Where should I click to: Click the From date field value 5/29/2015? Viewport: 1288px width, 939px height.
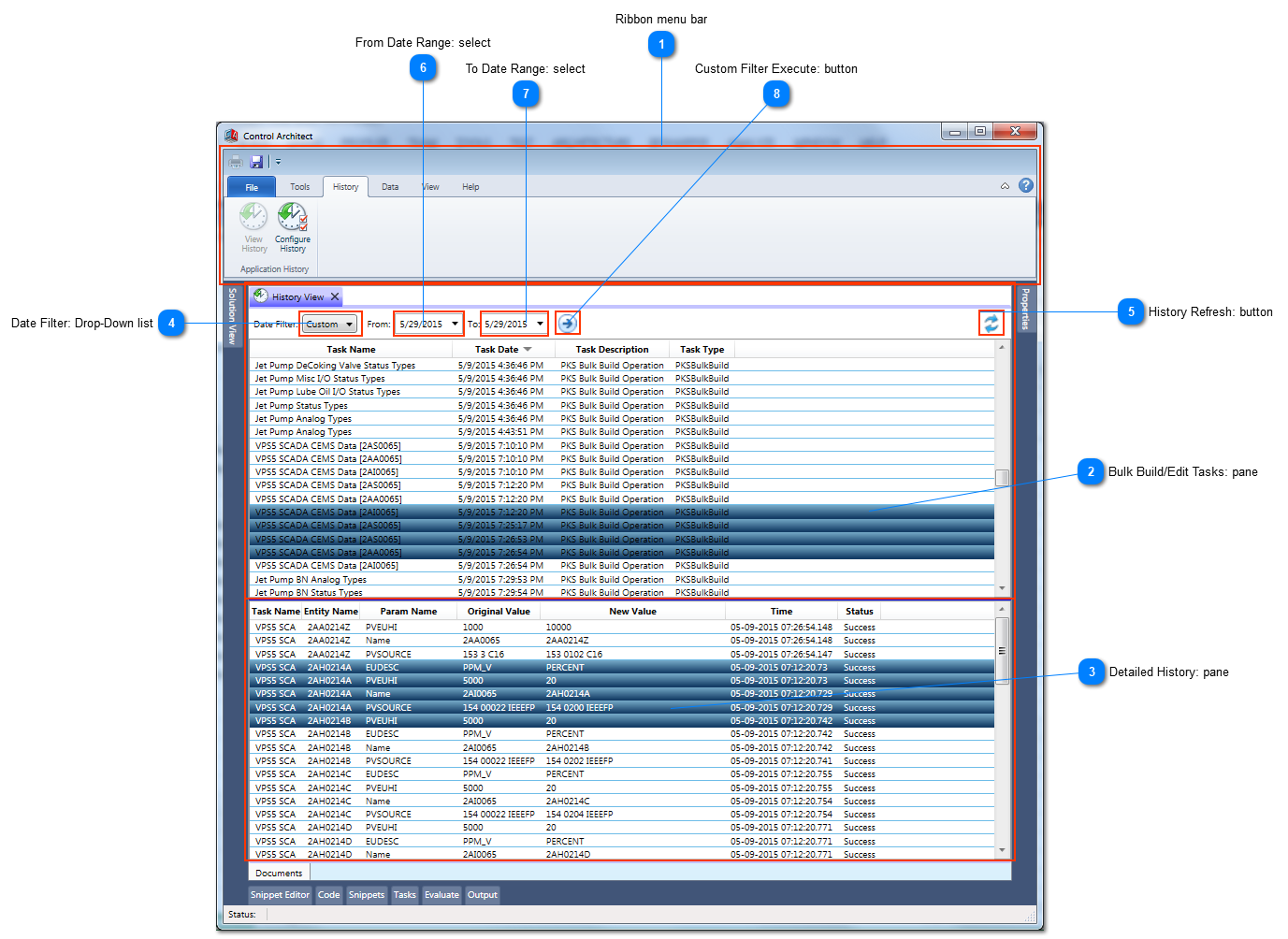click(x=421, y=325)
